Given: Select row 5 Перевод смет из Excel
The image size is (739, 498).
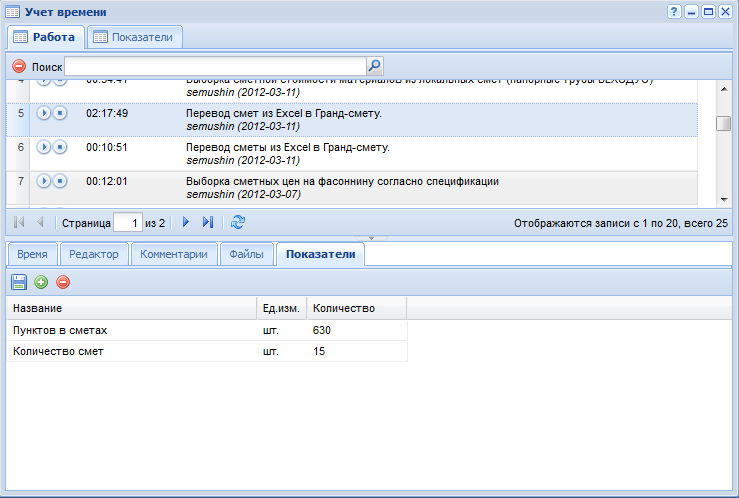Looking at the screenshot, I should click(x=352, y=120).
